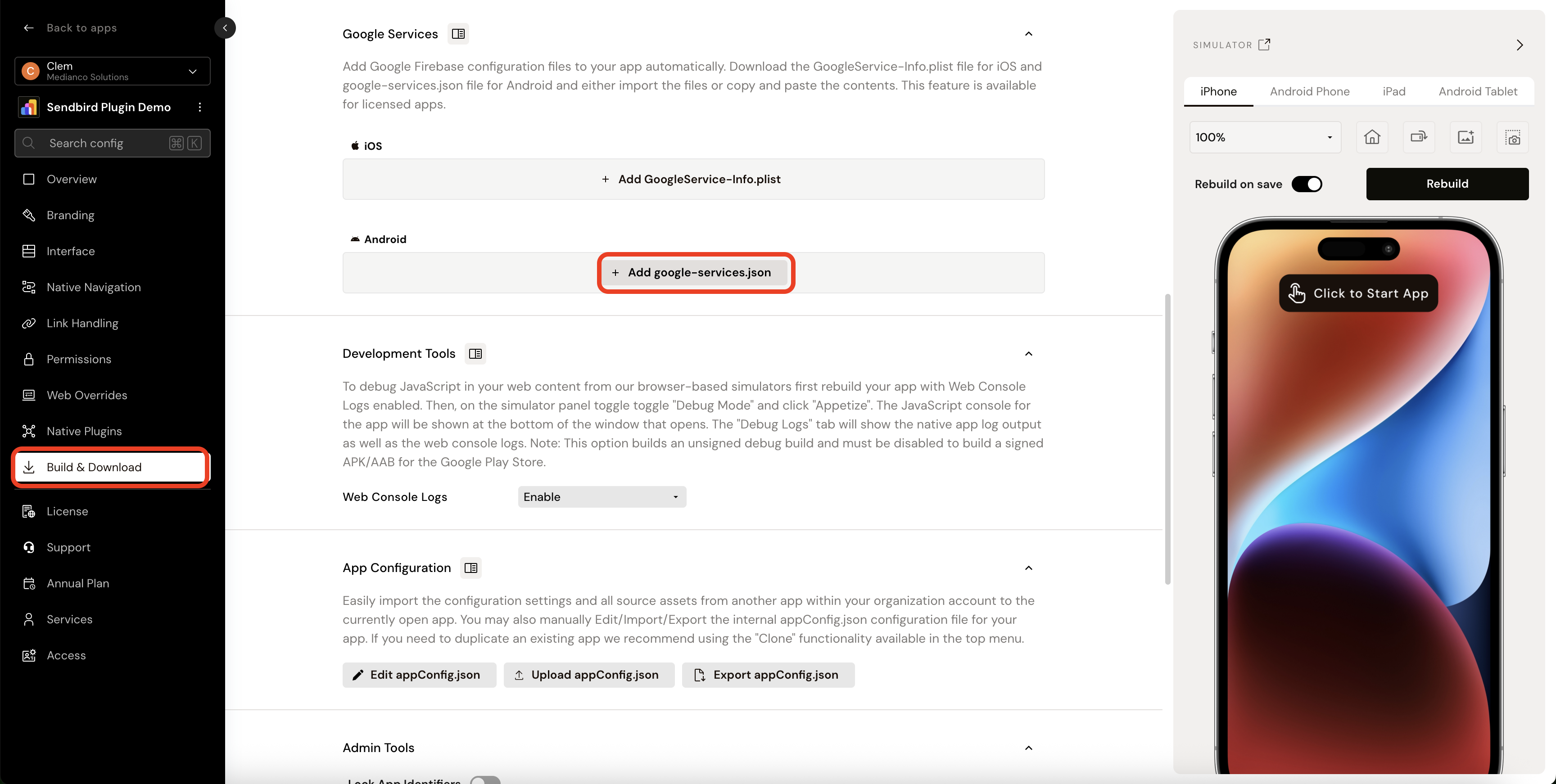Open the 100% zoom level dropdown
The width and height of the screenshot is (1556, 784).
point(1265,137)
